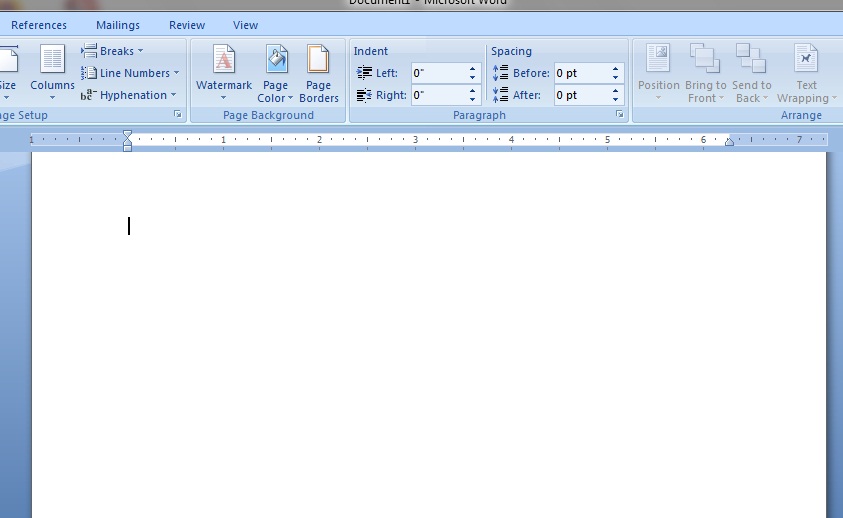The width and height of the screenshot is (843, 518).
Task: Click the Hyphenation icon
Action: [x=89, y=95]
